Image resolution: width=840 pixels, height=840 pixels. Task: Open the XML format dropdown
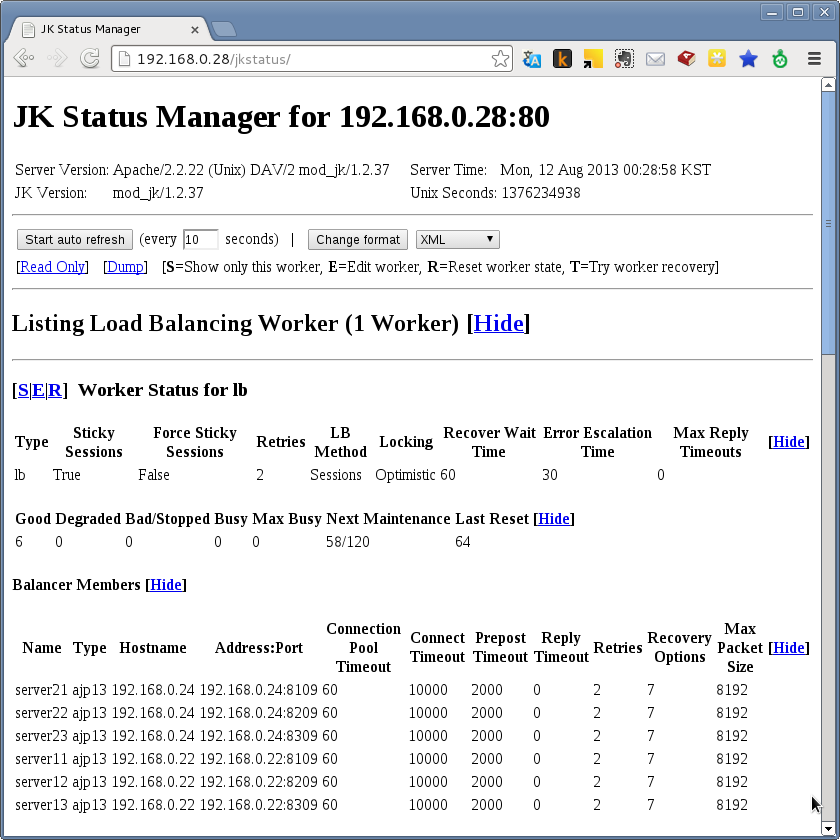tap(457, 239)
